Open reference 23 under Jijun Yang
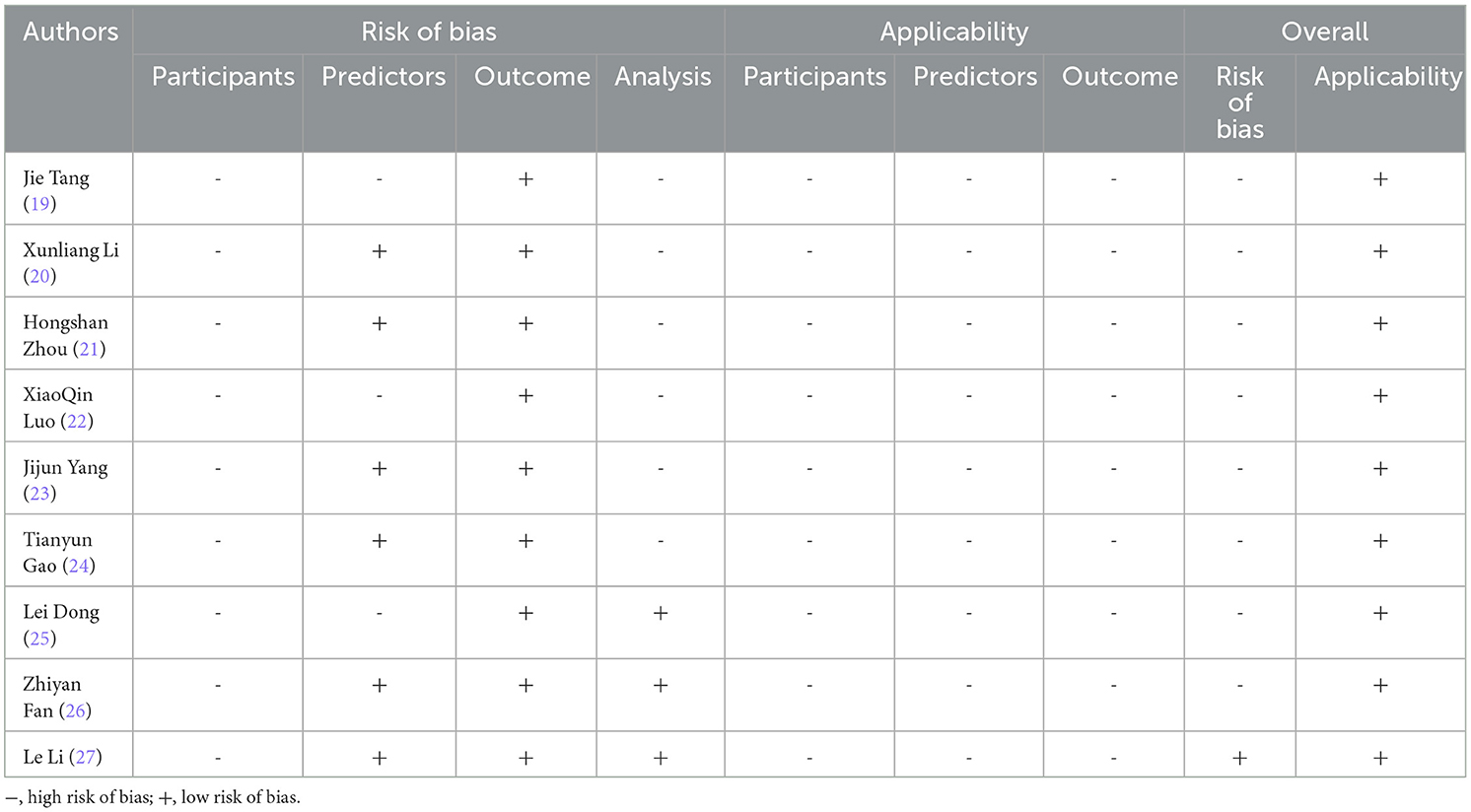 [39, 494]
